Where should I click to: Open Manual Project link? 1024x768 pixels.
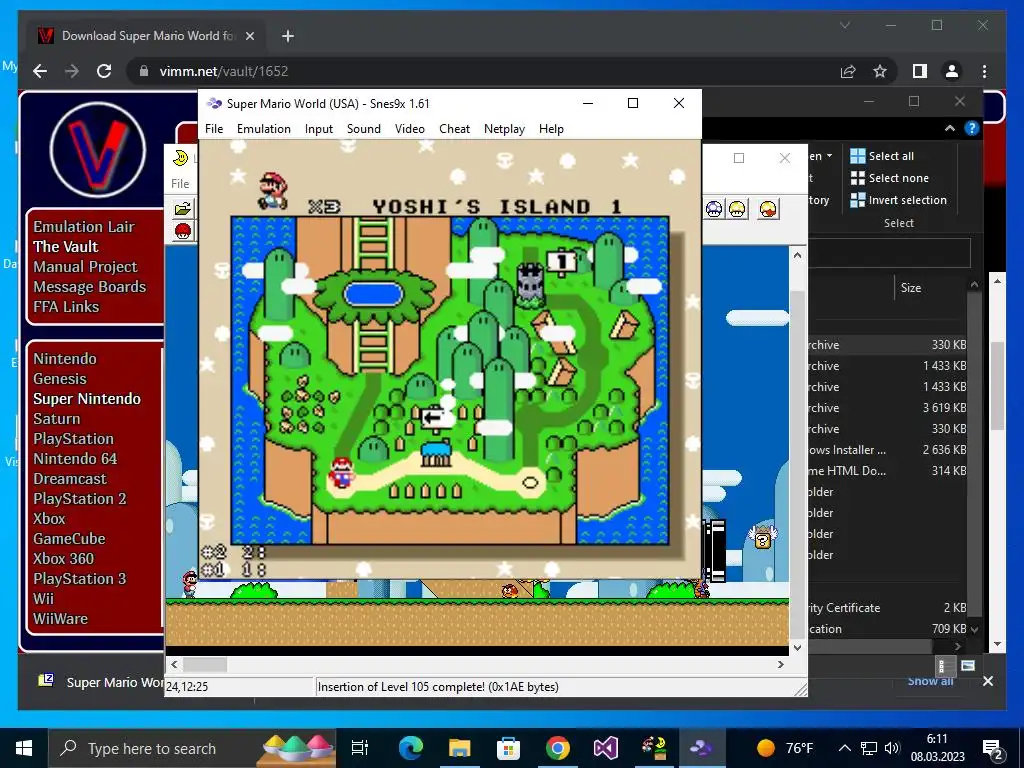click(x=85, y=266)
